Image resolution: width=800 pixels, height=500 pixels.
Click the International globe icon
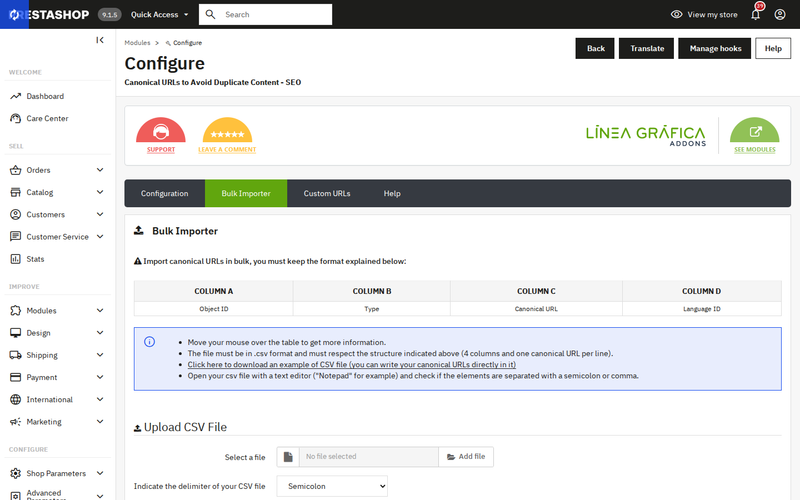[15, 399]
